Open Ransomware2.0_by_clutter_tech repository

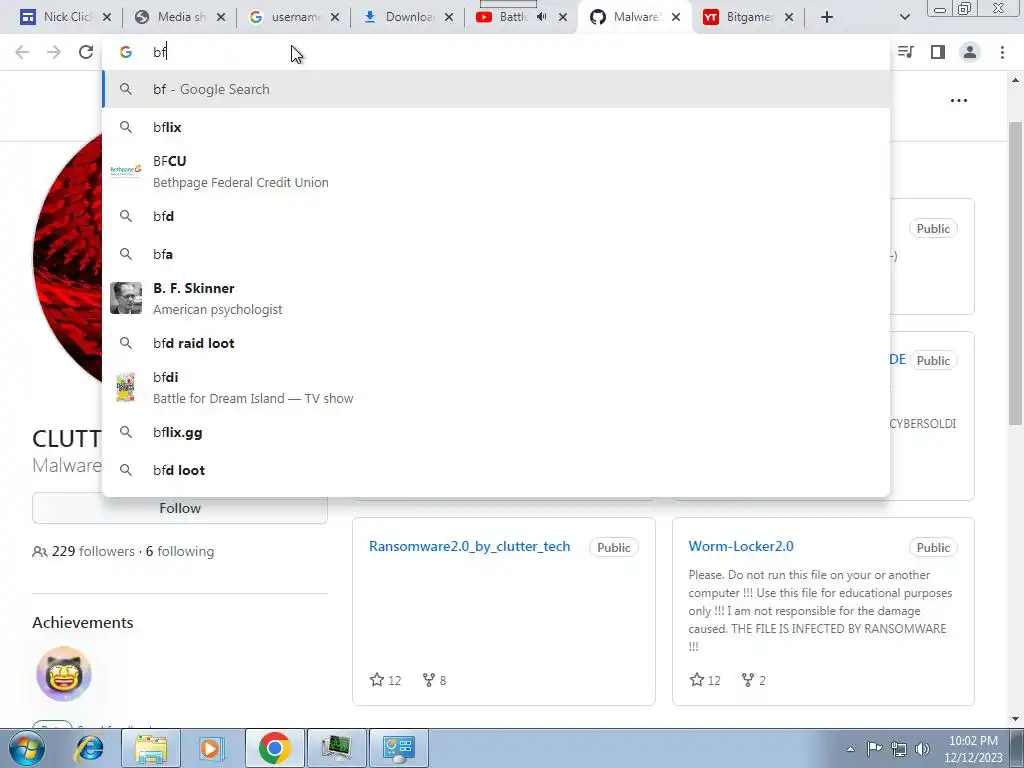tap(470, 547)
